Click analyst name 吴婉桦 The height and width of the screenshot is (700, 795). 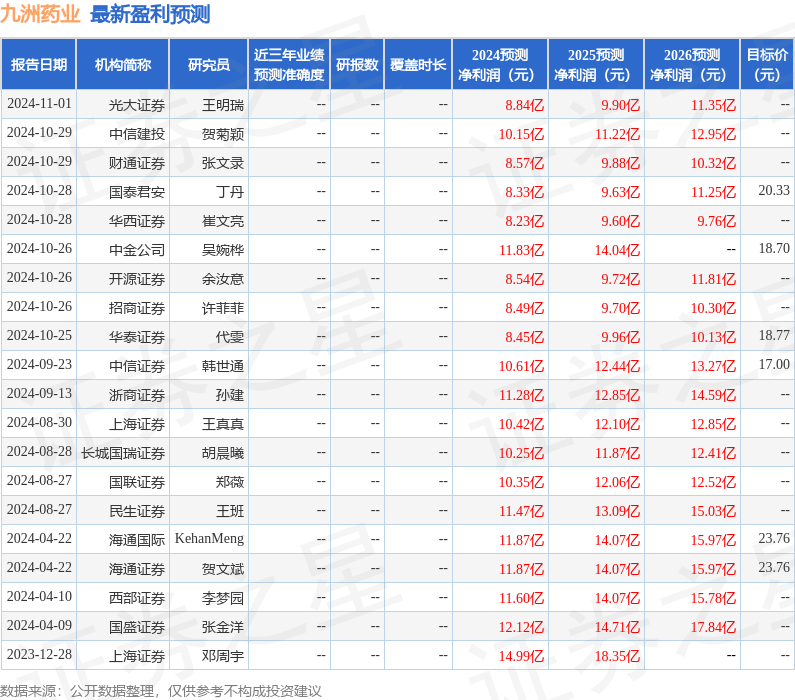tap(223, 250)
